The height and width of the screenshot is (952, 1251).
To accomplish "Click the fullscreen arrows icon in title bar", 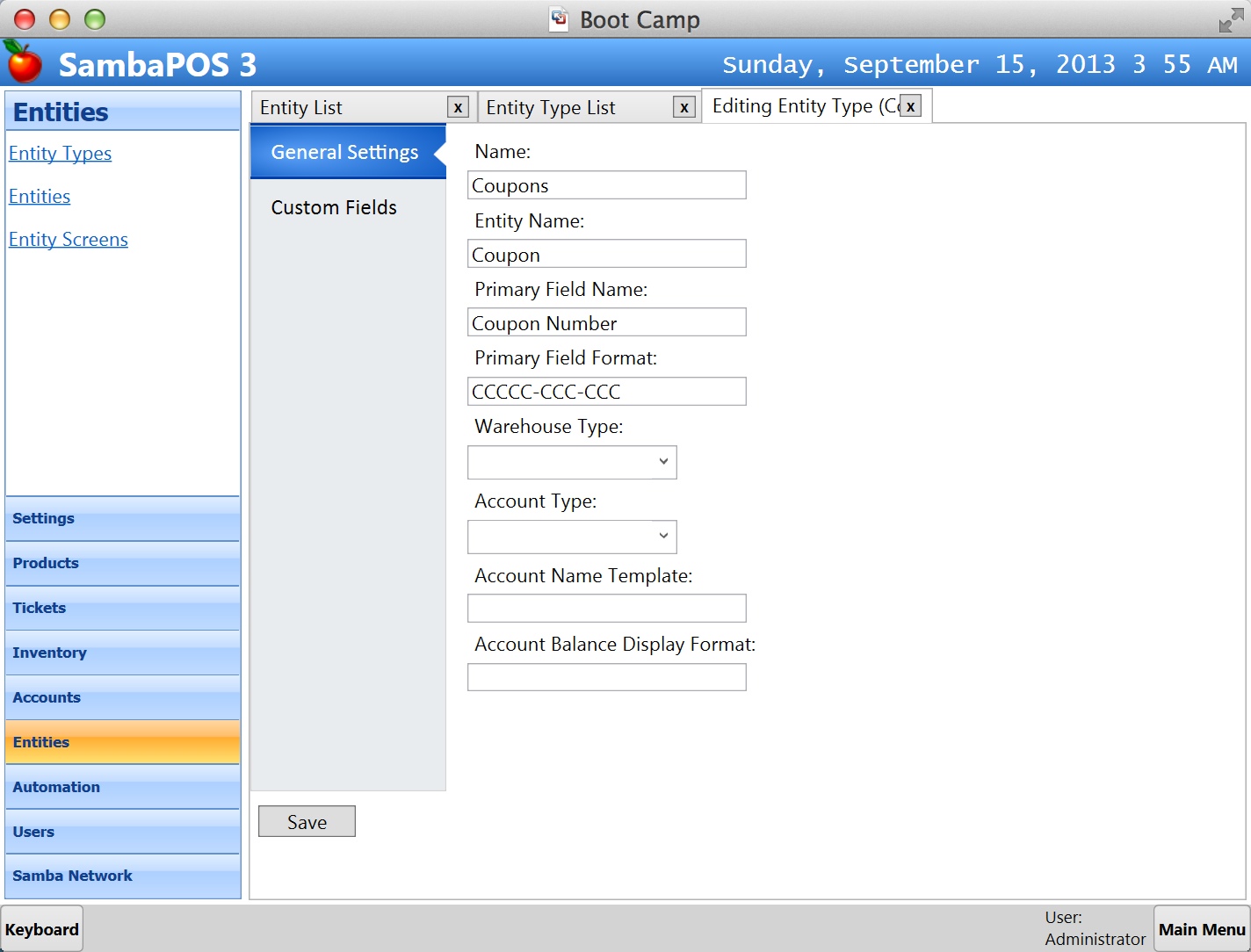I will 1231,20.
